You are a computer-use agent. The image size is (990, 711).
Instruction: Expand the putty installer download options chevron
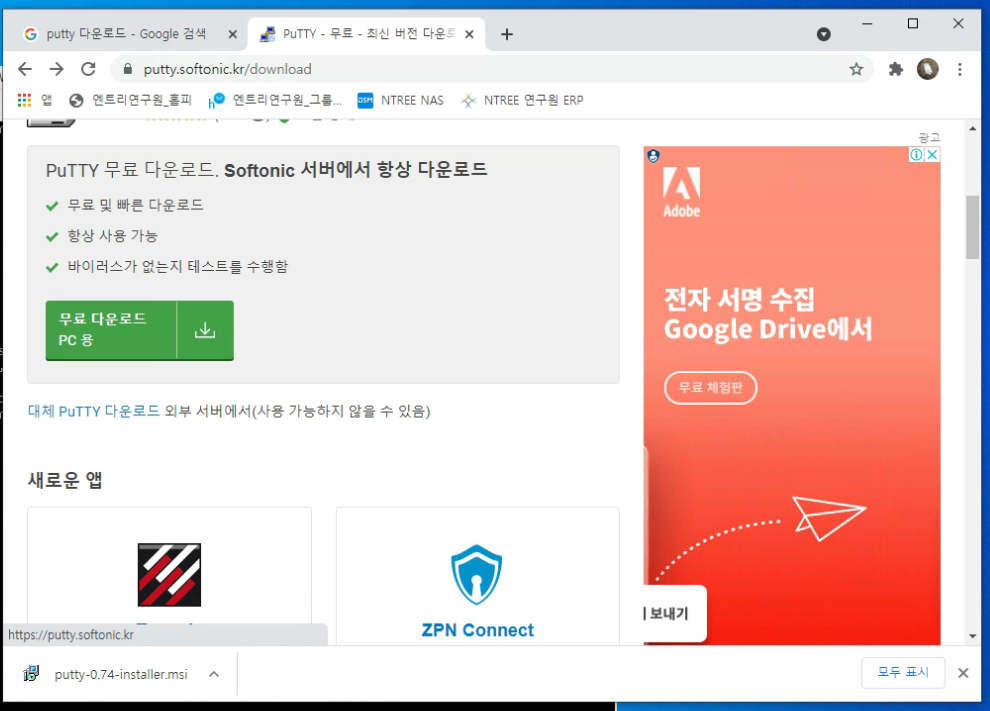click(214, 674)
